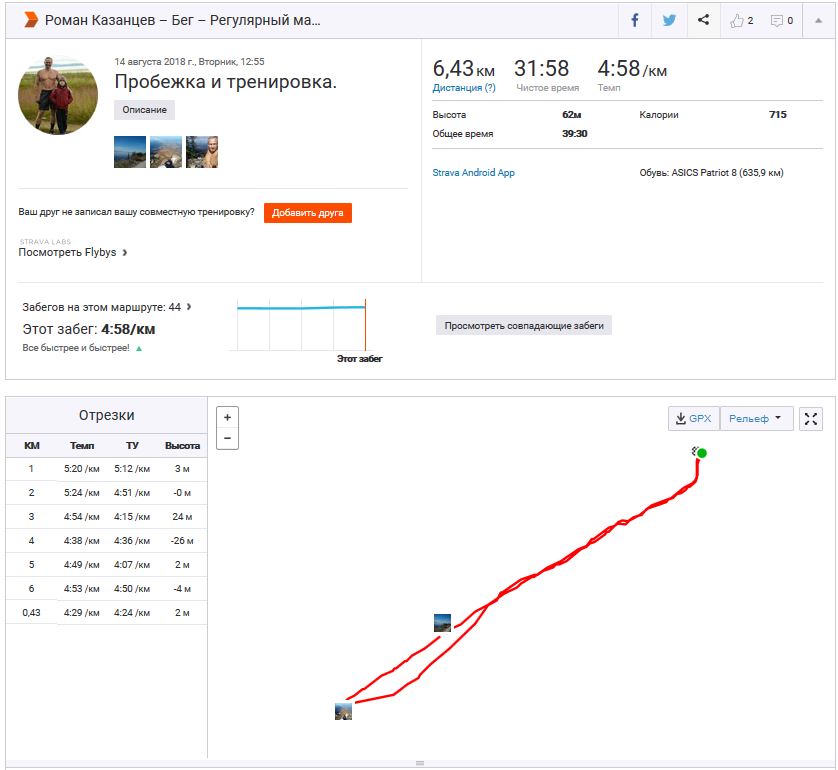838x770 pixels.
Task: Select kilometer 3 split row
Action: (x=106, y=516)
